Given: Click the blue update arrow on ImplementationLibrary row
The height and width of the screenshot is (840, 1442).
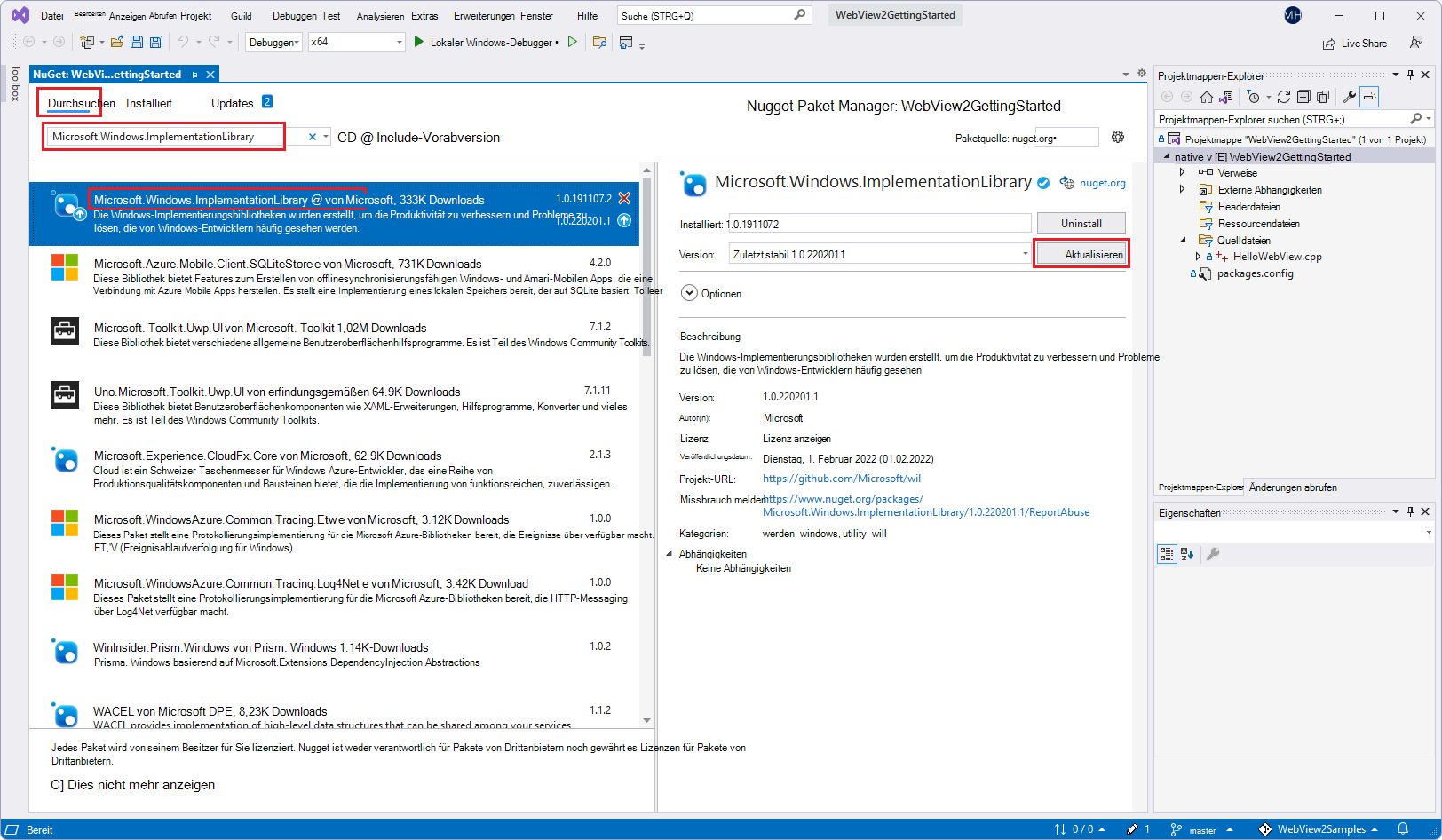Looking at the screenshot, I should [624, 220].
